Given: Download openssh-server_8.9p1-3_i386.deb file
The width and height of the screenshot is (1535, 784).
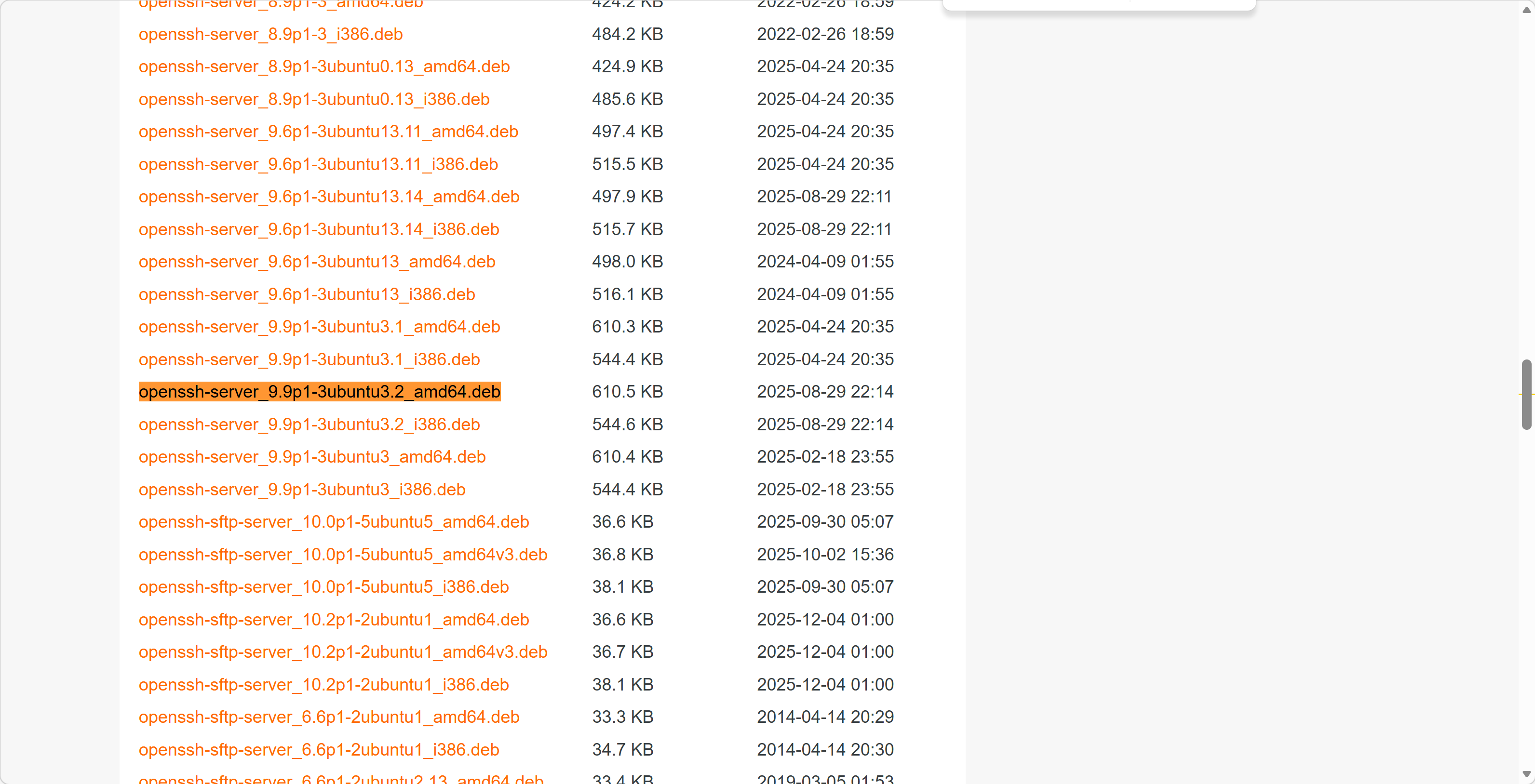Looking at the screenshot, I should 270,34.
